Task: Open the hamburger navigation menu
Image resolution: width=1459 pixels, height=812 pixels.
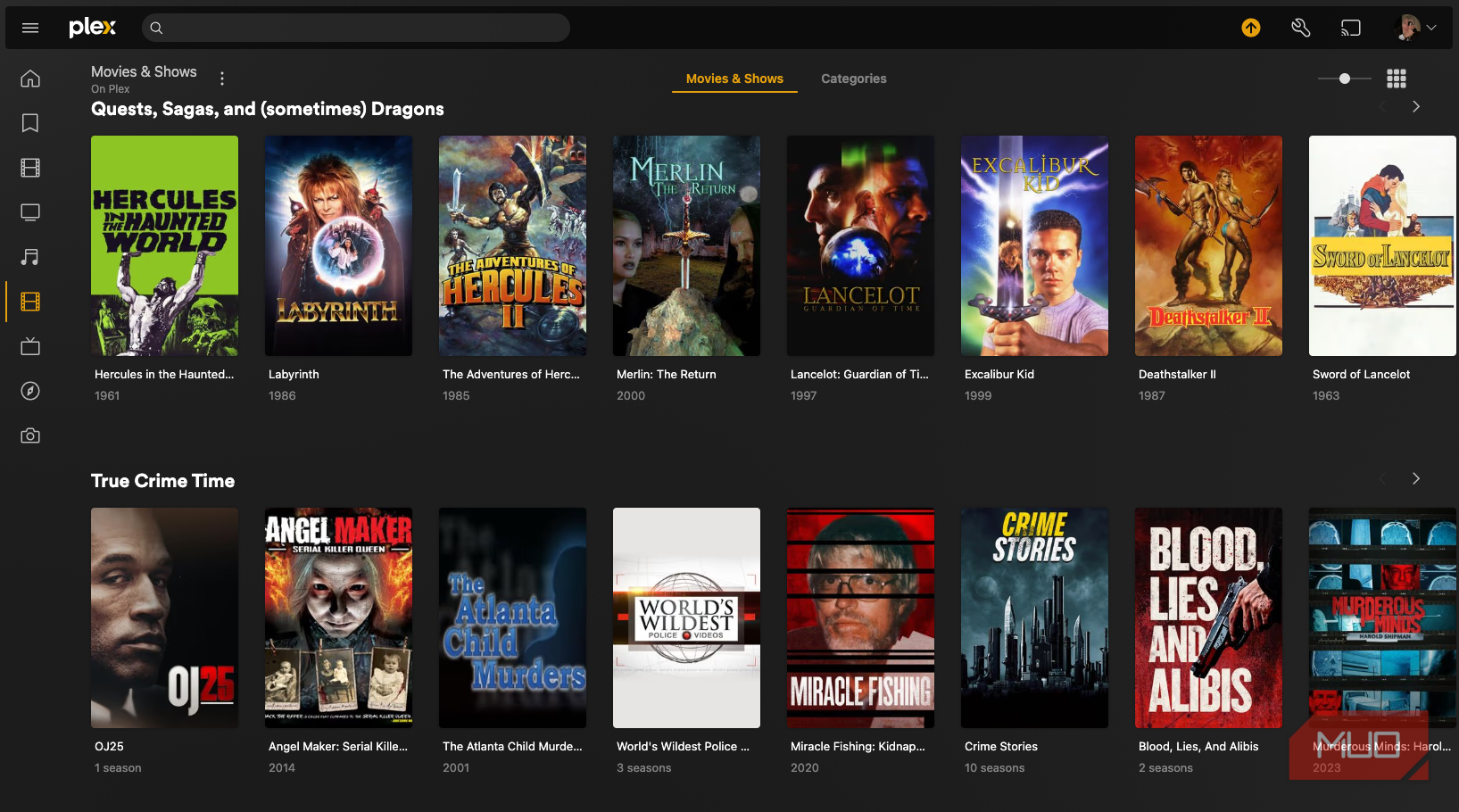Action: pos(30,28)
